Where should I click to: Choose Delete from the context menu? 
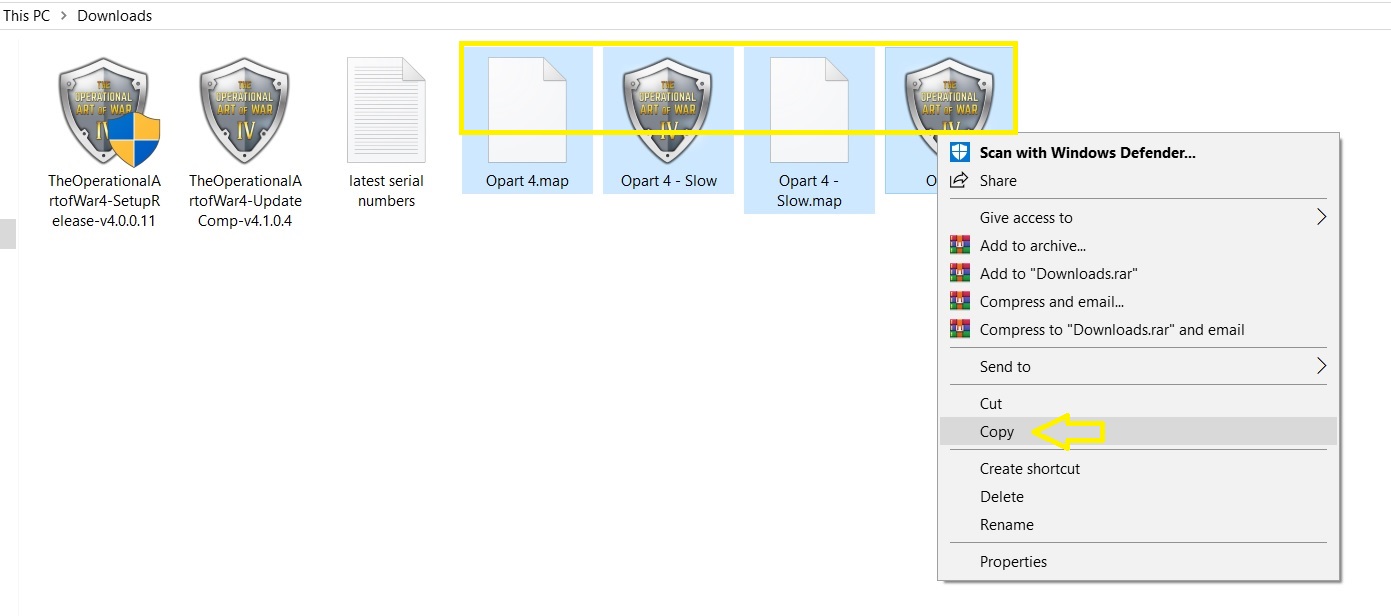pyautogui.click(x=1138, y=496)
